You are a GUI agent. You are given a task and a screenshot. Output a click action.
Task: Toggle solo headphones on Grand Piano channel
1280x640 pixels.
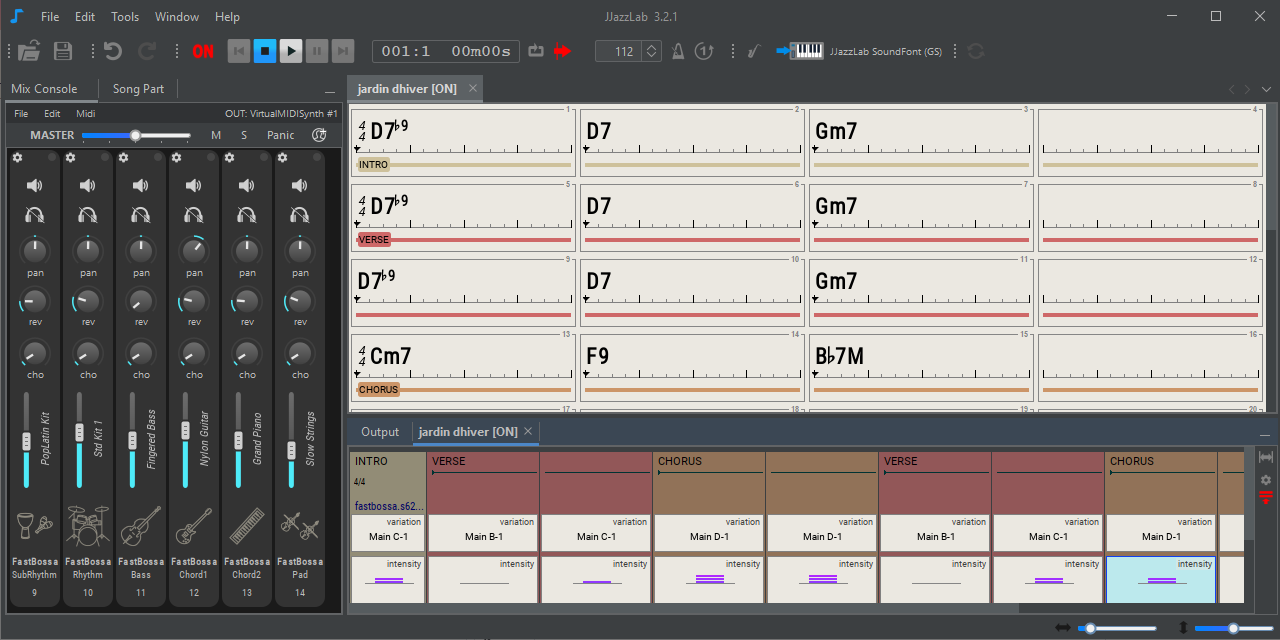coord(247,214)
